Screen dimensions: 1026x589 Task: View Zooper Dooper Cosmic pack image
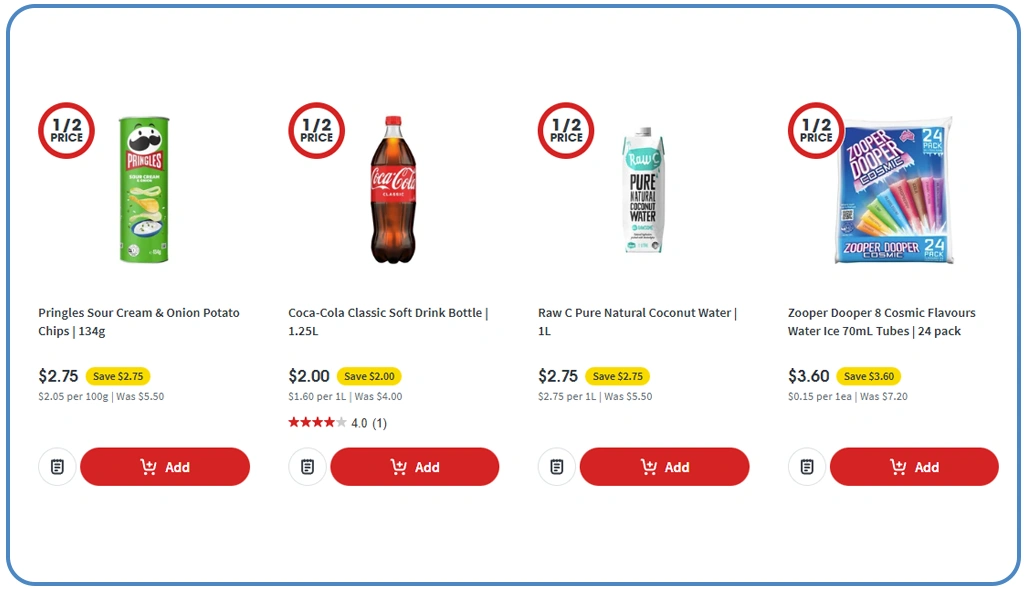click(x=895, y=190)
